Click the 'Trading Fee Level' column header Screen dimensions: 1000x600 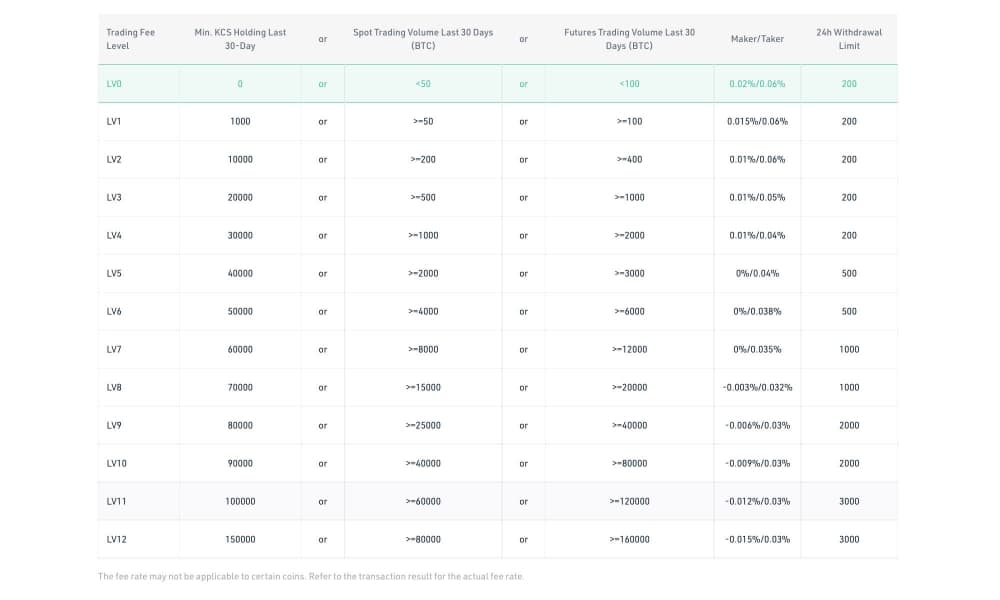131,39
